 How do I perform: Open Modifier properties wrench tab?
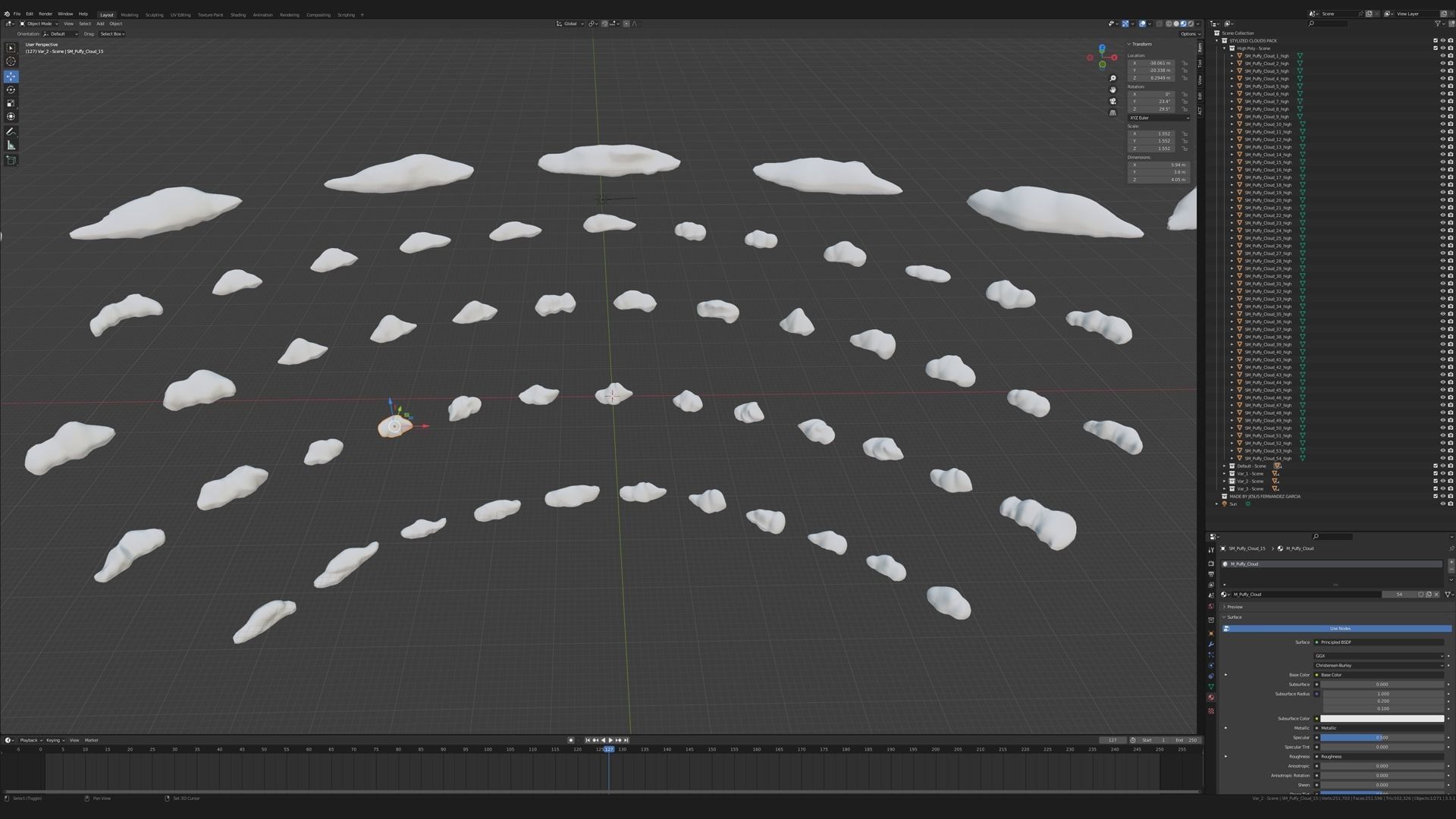click(x=1211, y=644)
